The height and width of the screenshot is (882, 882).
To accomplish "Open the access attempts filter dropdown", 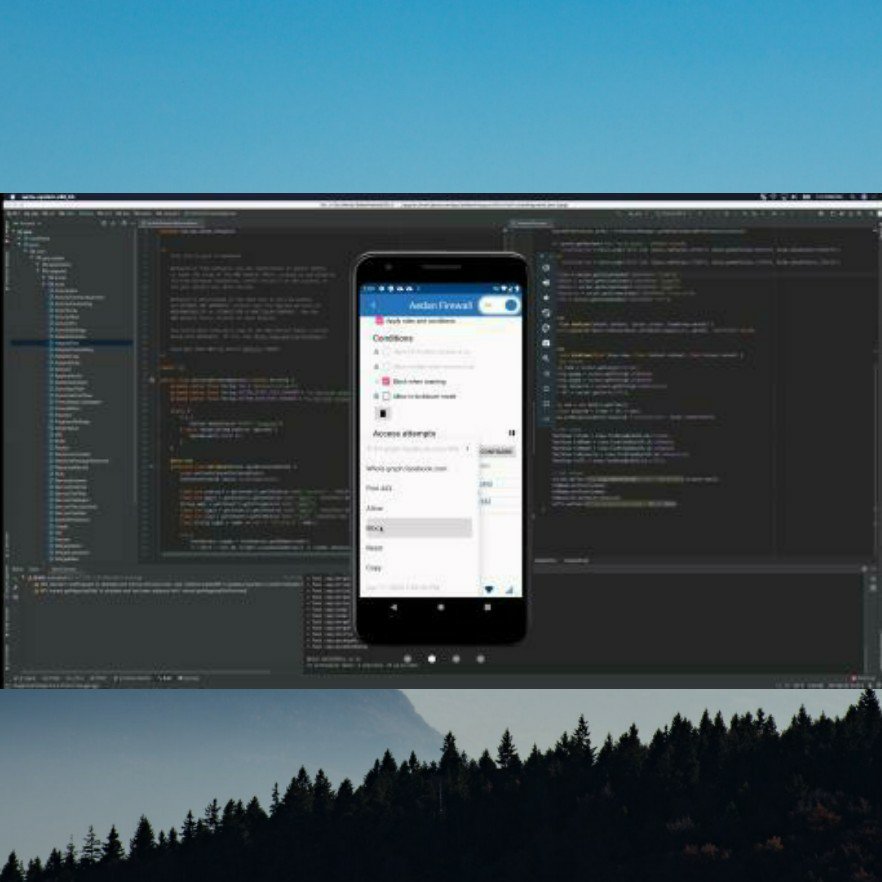I will 468,448.
